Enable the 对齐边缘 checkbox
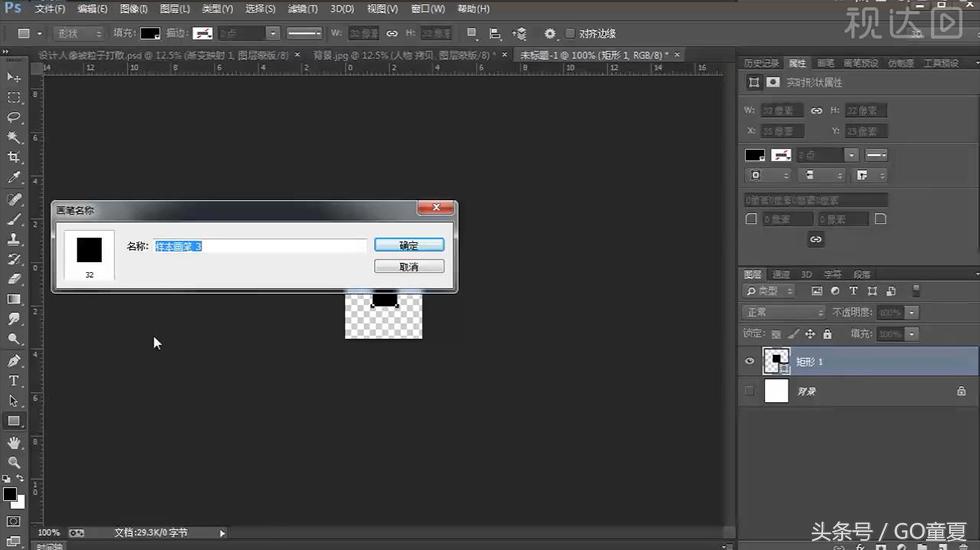The width and height of the screenshot is (980, 550). pyautogui.click(x=570, y=33)
